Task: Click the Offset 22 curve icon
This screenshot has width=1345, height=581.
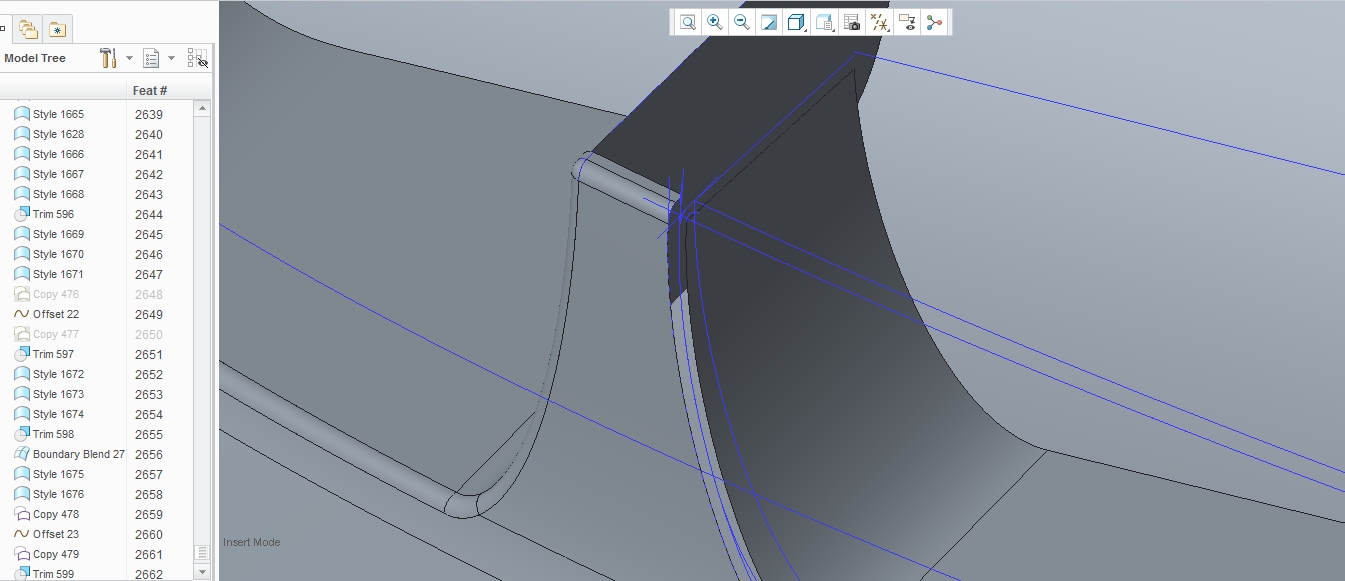Action: [x=22, y=314]
